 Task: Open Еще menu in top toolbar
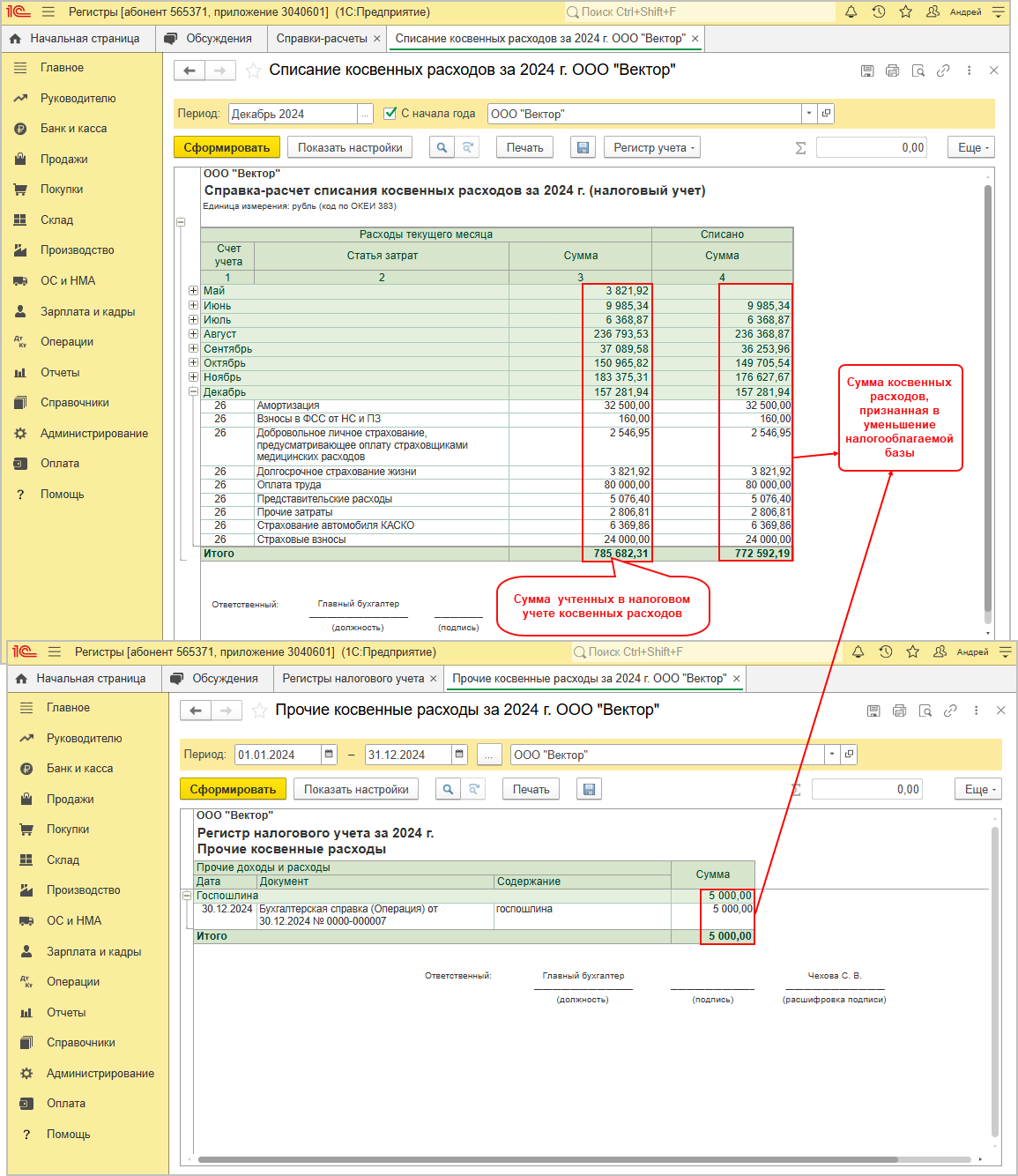(971, 147)
